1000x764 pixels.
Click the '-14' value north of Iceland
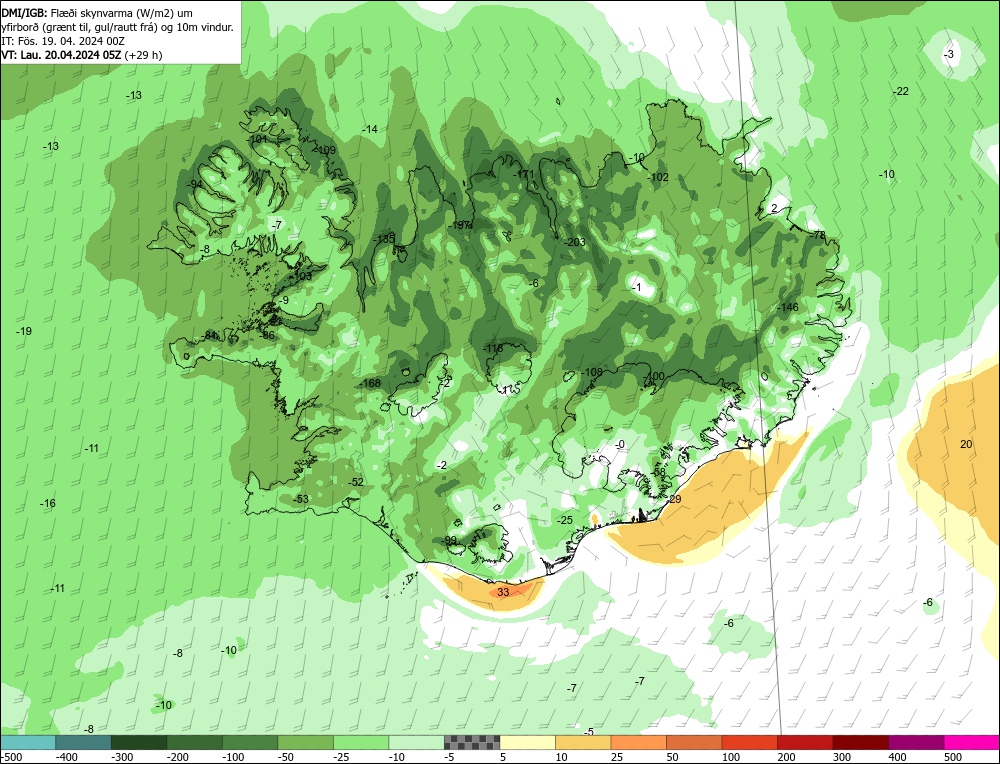[370, 129]
